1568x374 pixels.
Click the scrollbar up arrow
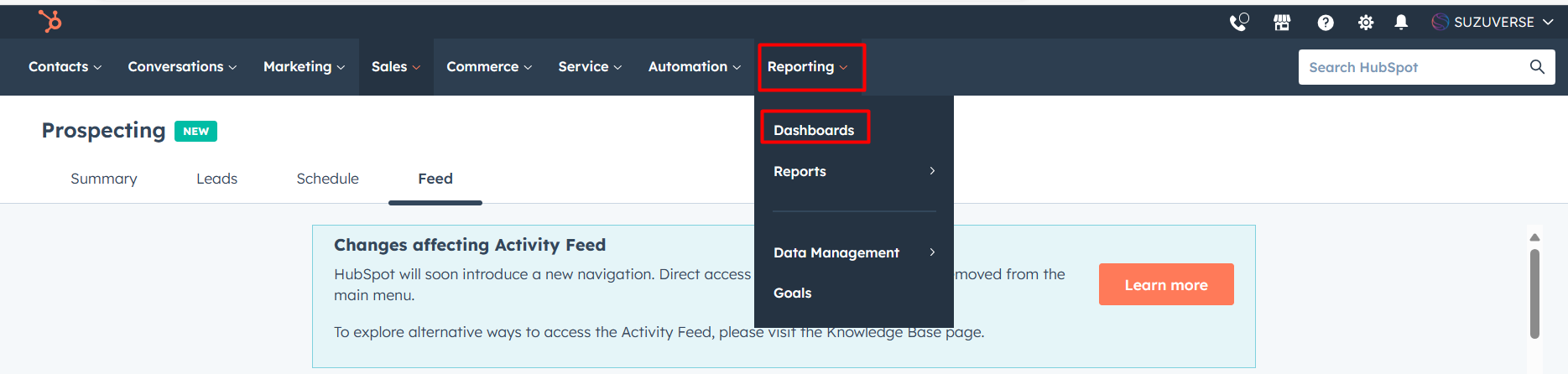point(1534,238)
